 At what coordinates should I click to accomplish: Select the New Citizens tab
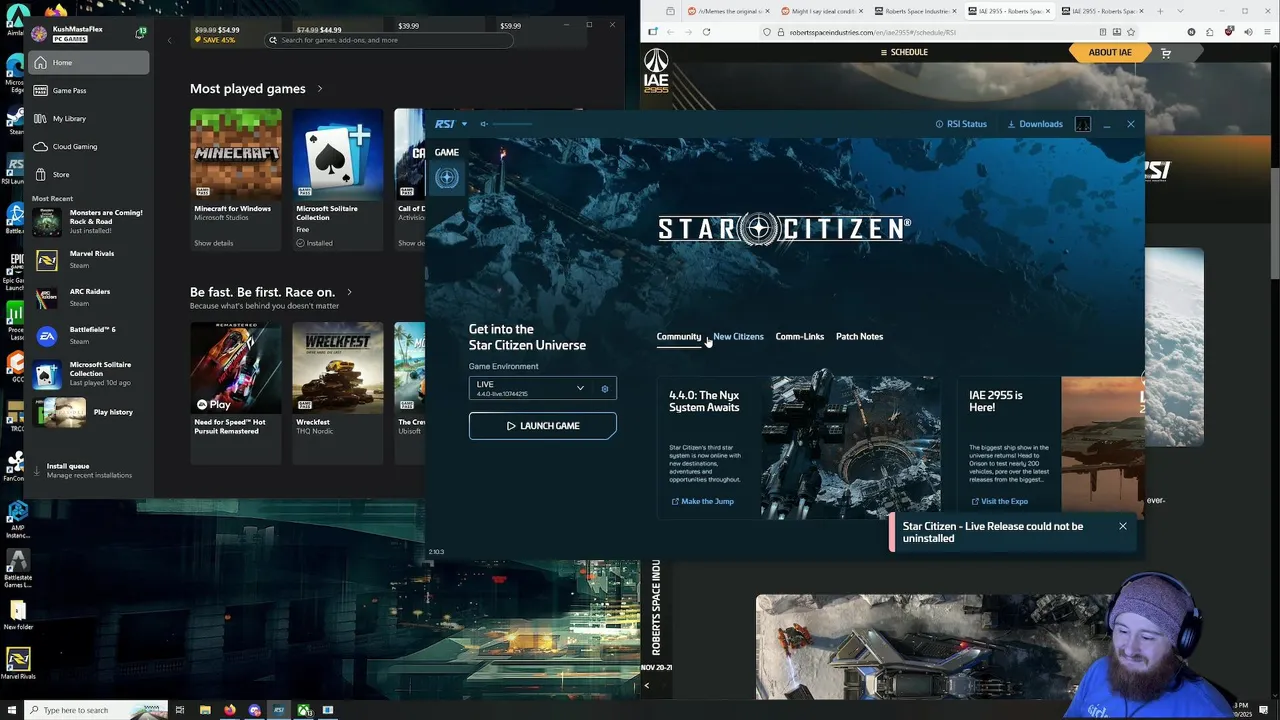[738, 336]
